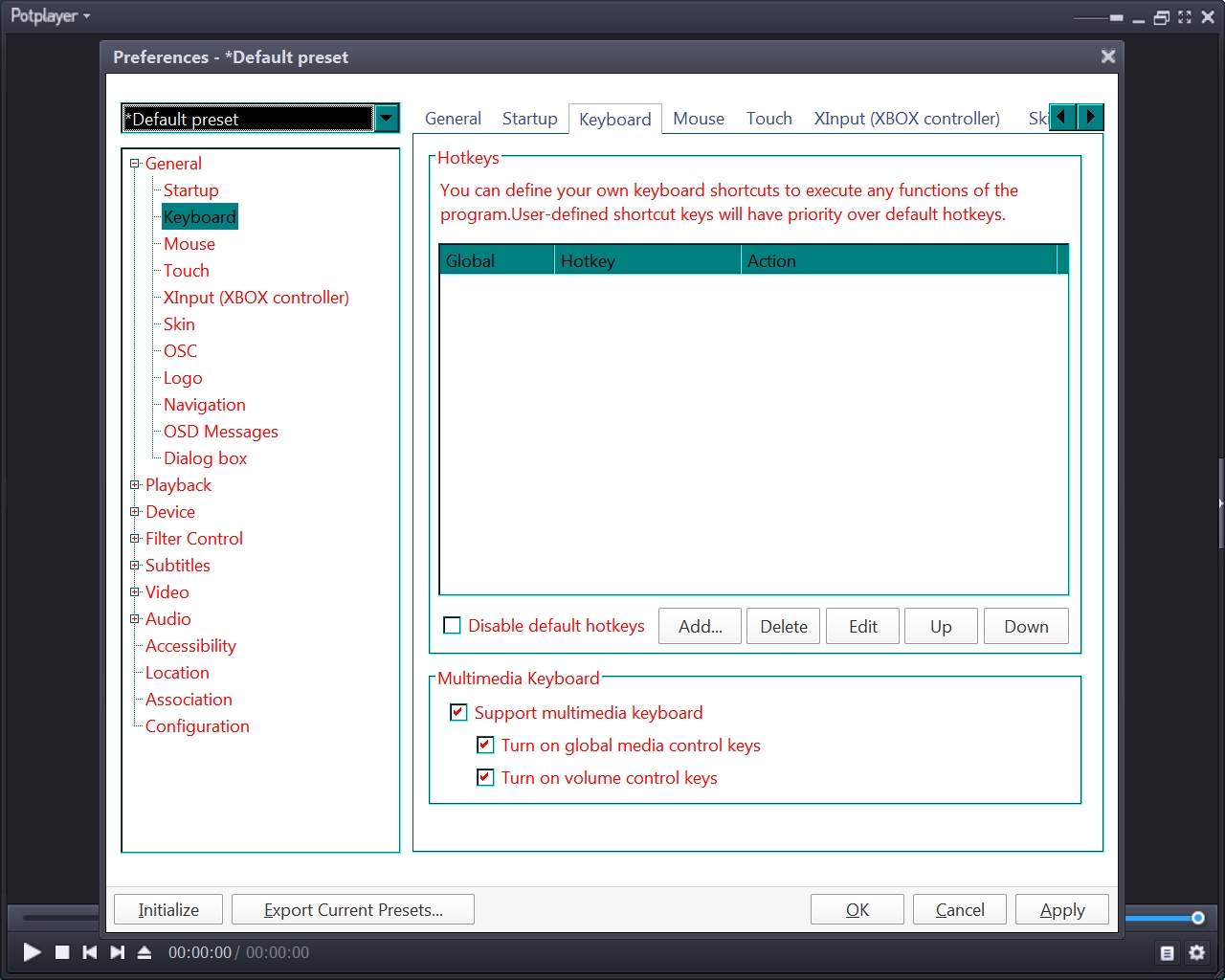Go to the next track in Potplayer
This screenshot has width=1225, height=980.
click(117, 952)
